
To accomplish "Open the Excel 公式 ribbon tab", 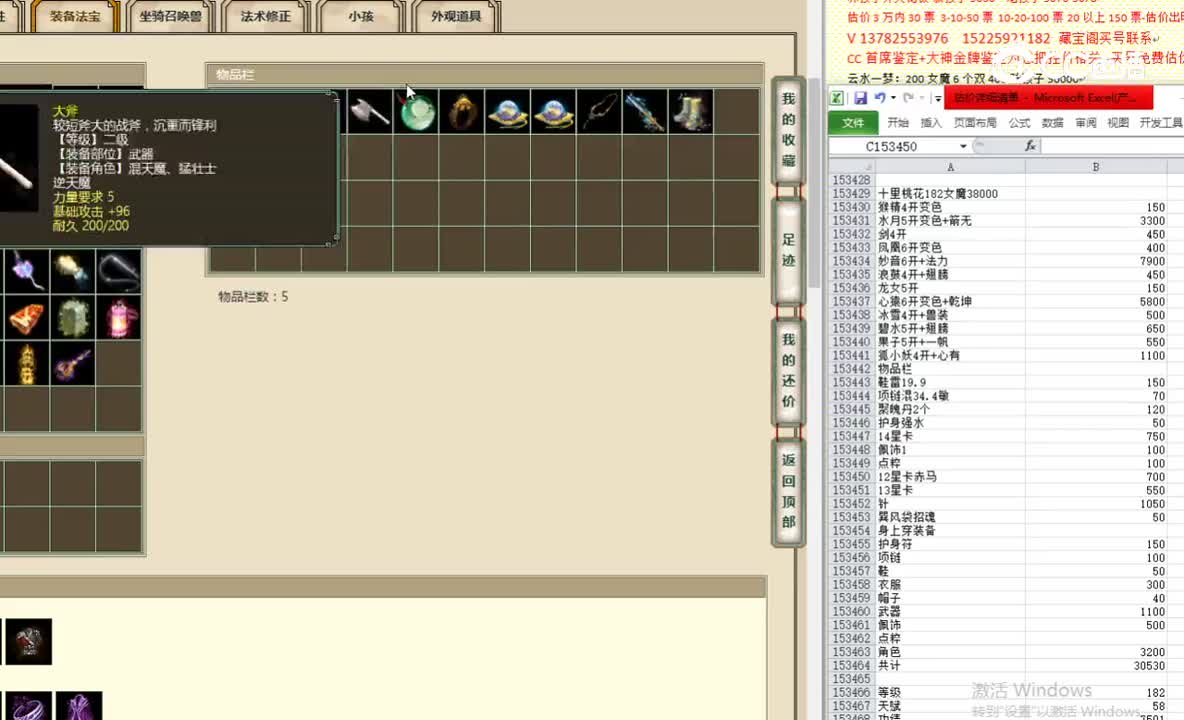I will [x=1019, y=122].
